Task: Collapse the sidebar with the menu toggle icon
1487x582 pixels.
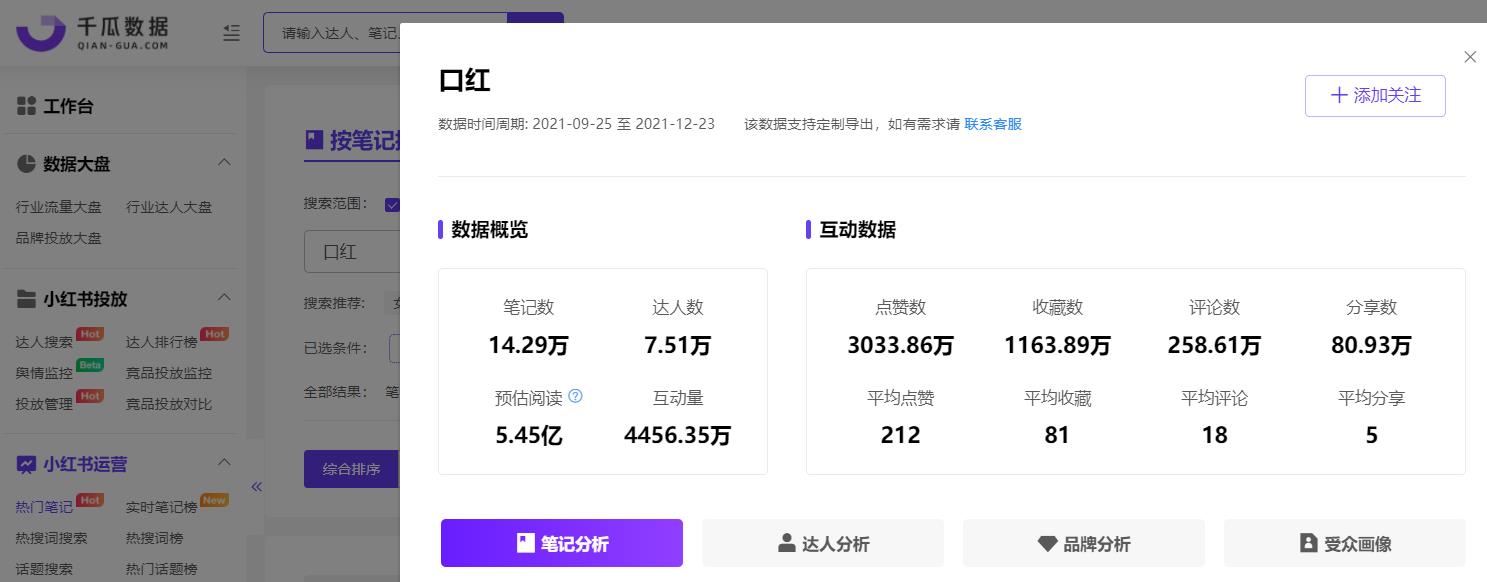Action: [231, 32]
